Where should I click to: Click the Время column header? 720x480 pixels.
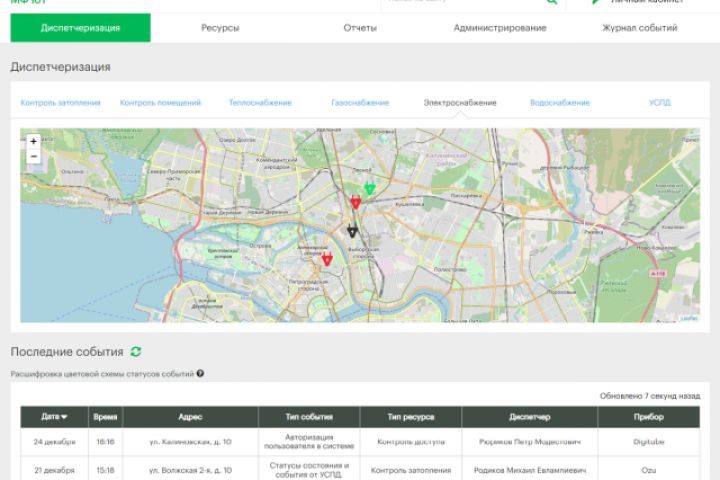pyautogui.click(x=105, y=417)
